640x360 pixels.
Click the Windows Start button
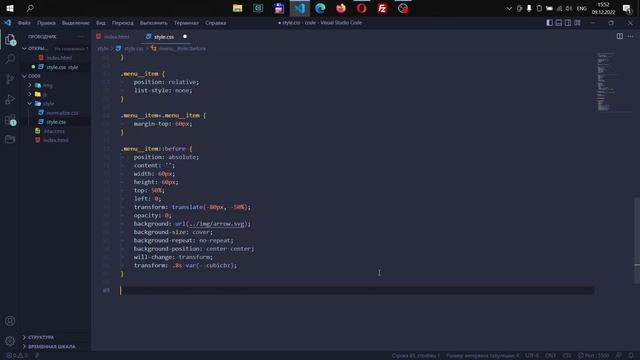pyautogui.click(x=10, y=8)
